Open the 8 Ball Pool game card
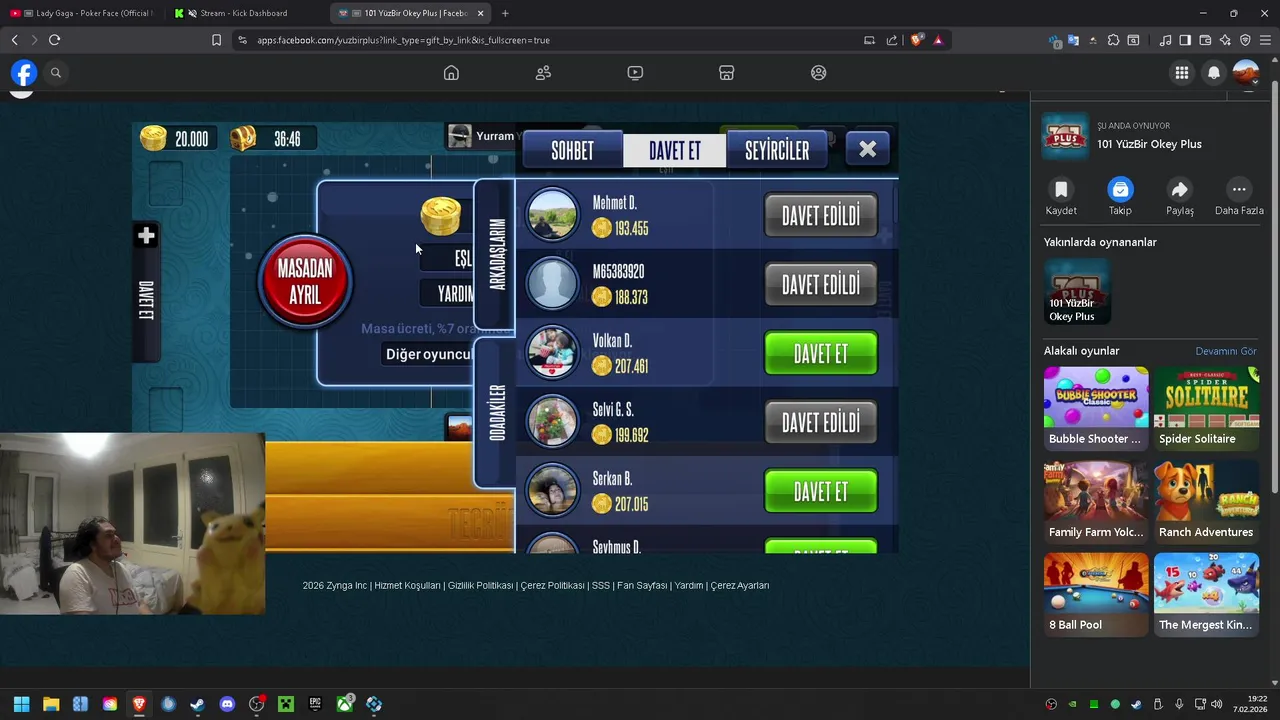Screen dimensions: 1280x720 click(1096, 594)
